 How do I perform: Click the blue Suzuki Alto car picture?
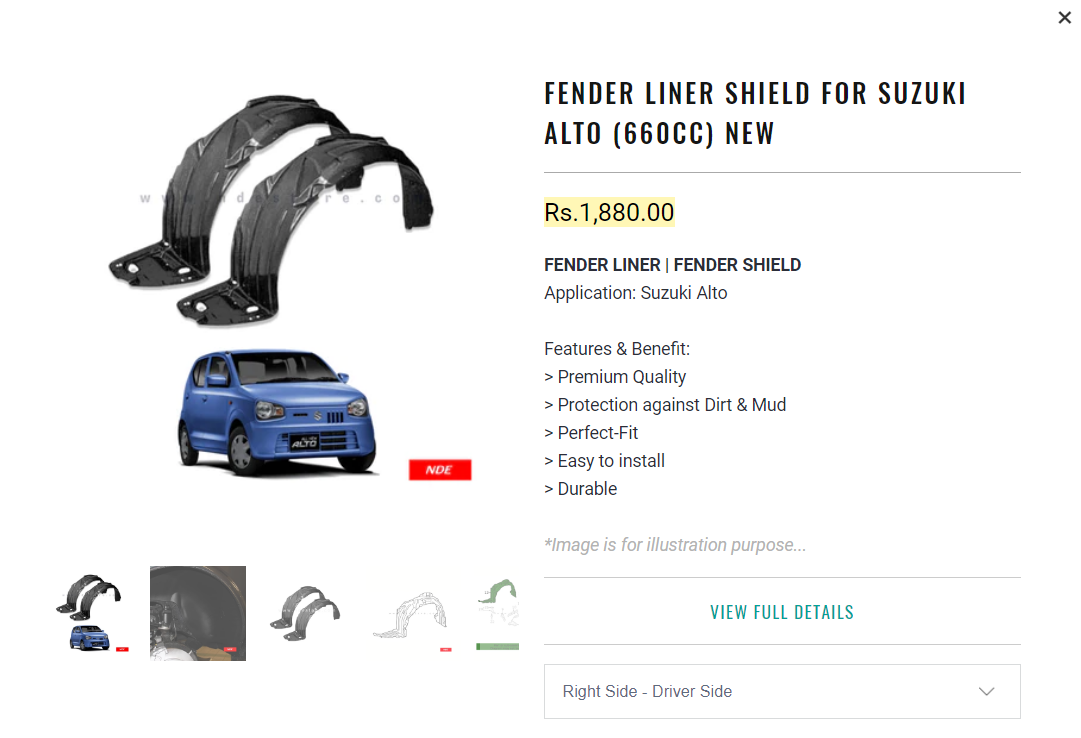coord(277,412)
